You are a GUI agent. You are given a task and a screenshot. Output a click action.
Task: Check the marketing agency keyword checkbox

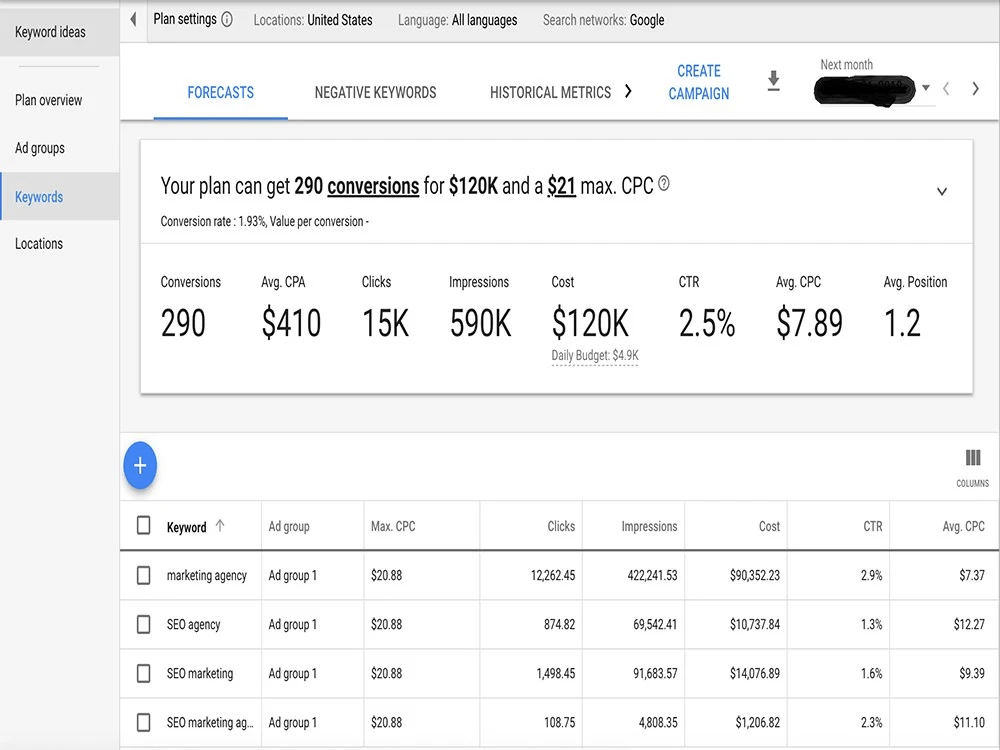tap(144, 575)
